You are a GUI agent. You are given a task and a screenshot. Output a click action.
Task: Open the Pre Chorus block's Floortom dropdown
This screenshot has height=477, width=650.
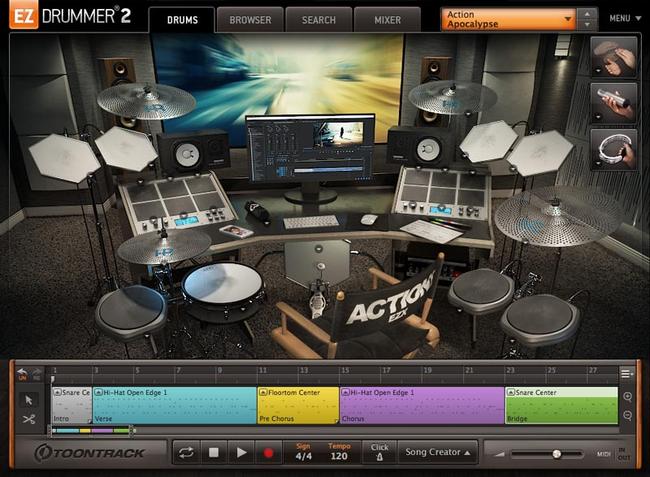coord(263,392)
